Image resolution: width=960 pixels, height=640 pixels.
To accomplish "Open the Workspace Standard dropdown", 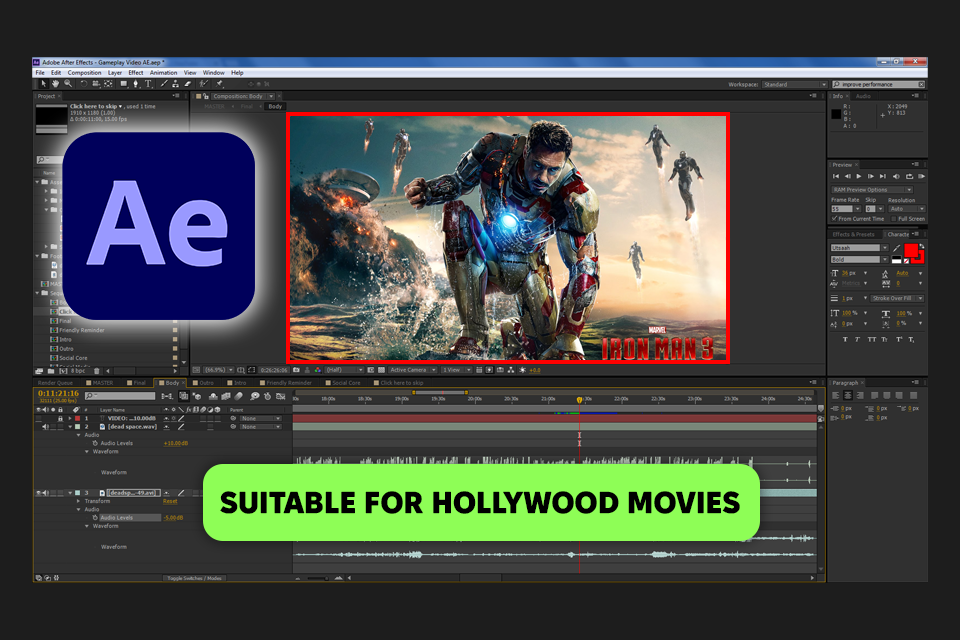I will pos(794,85).
